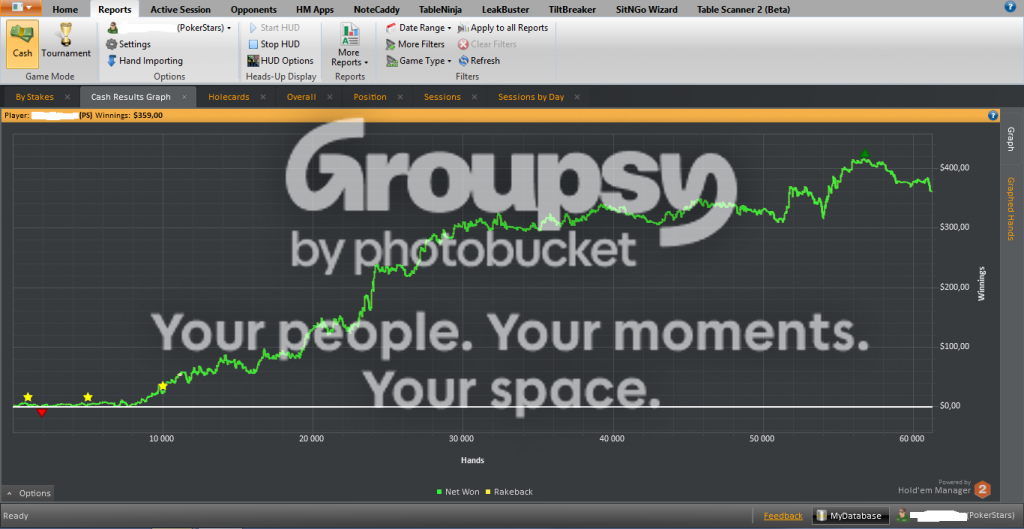Click the PokerStars player status icon
This screenshot has height=529, width=1024.
[x=903, y=515]
